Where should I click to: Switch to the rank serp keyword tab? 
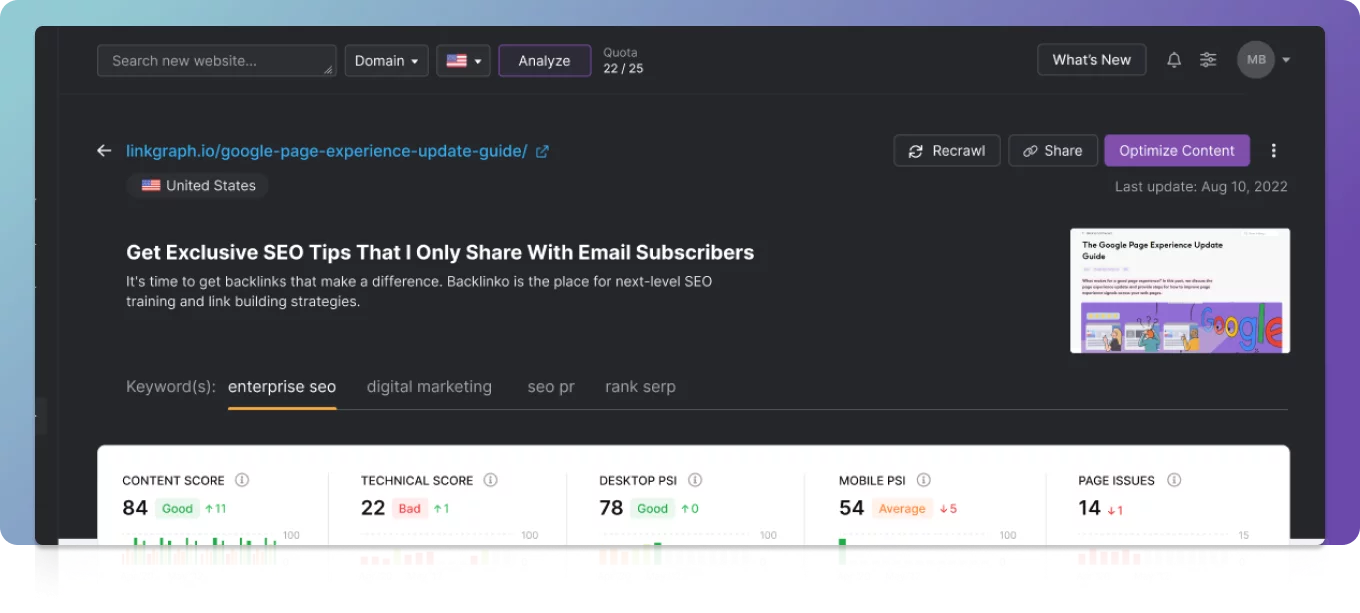coord(640,387)
